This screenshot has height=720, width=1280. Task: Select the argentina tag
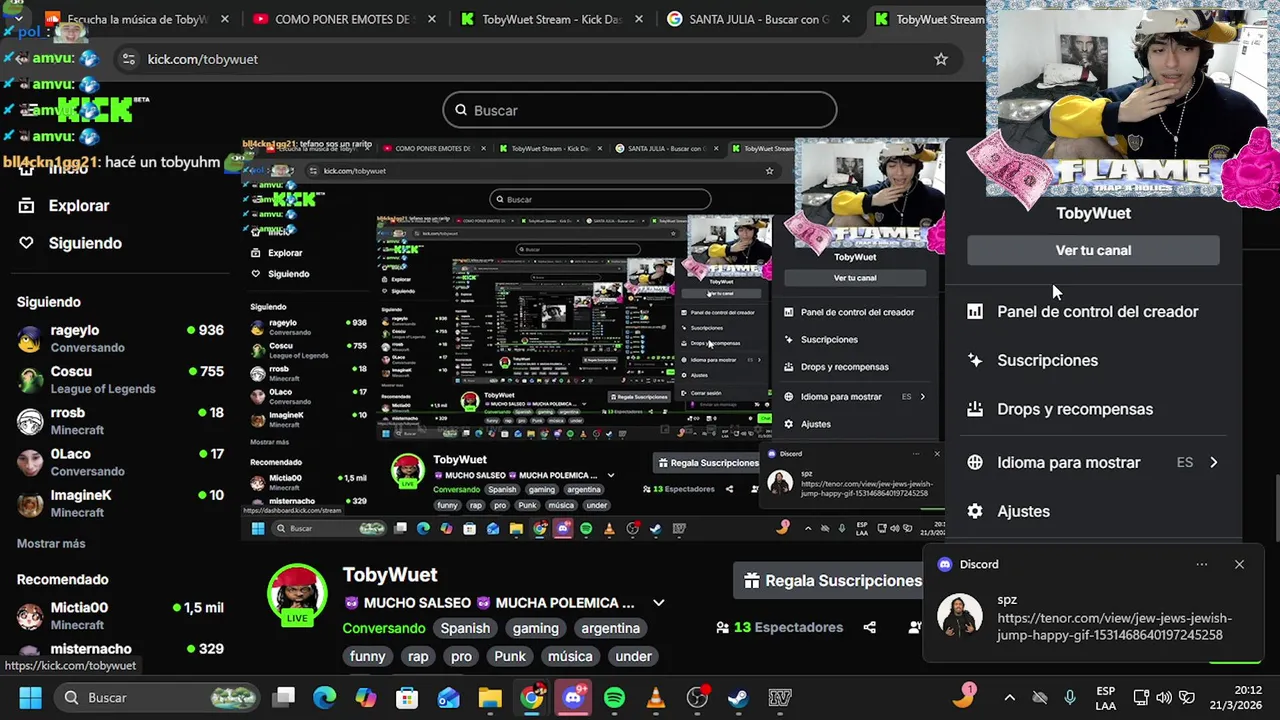point(610,628)
